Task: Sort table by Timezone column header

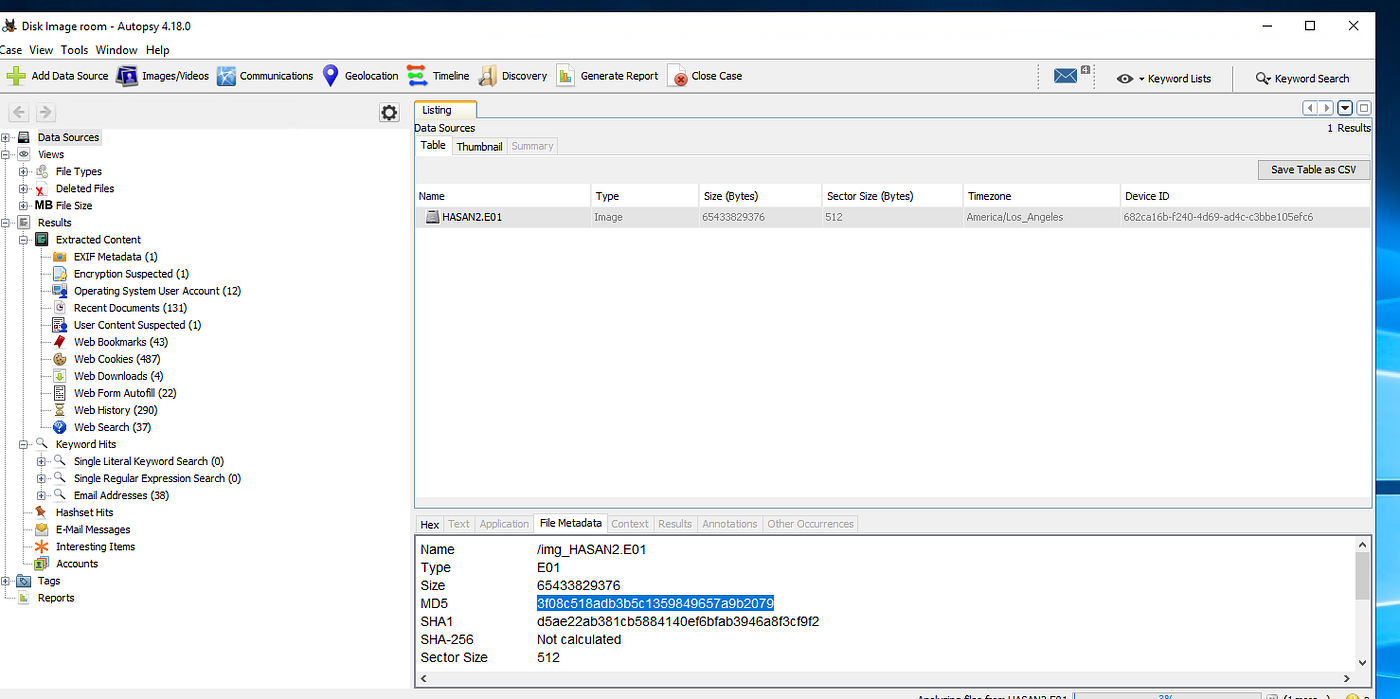Action: click(1041, 196)
